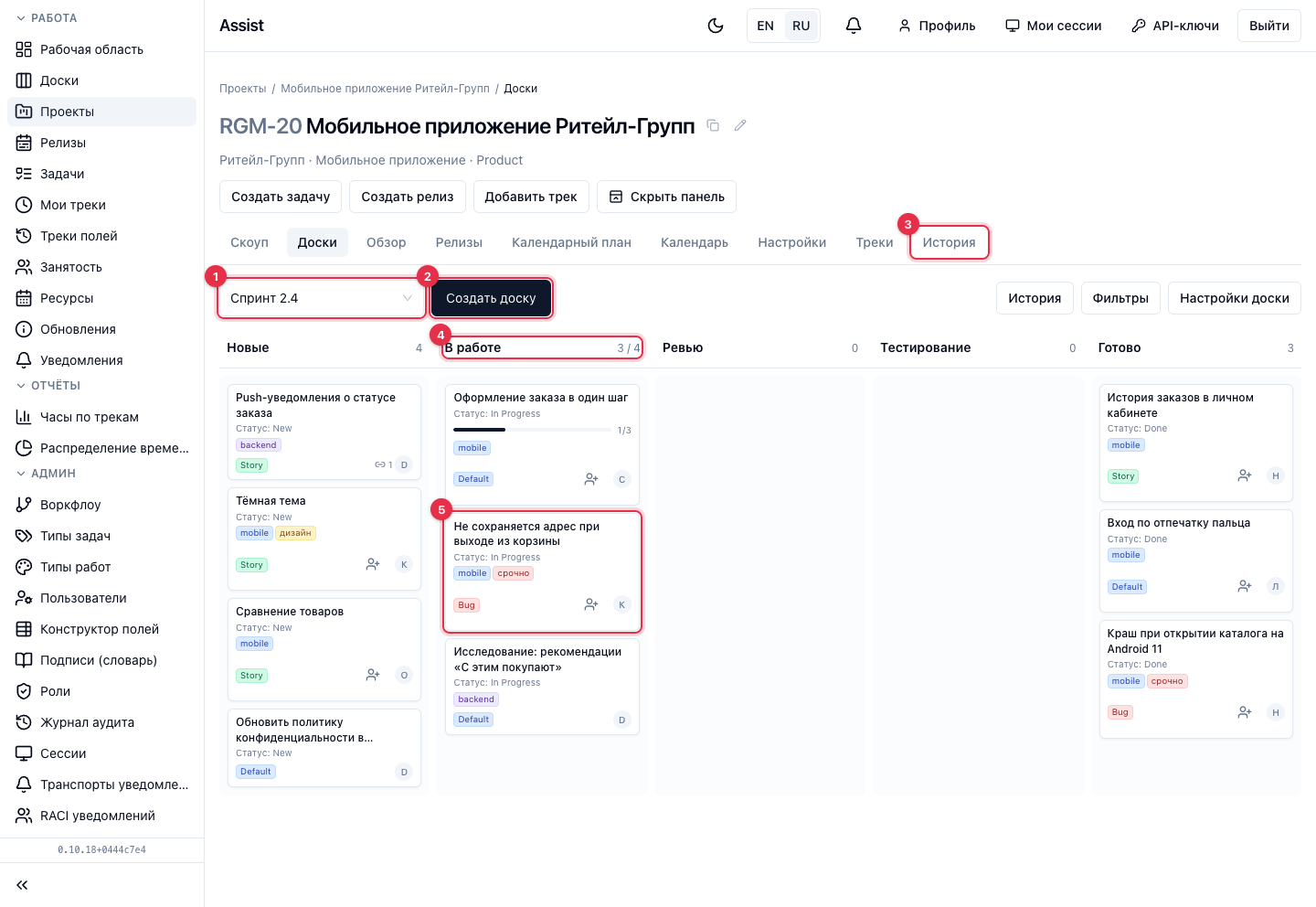Click срочно tag on Краш при открытии card

1167,681
